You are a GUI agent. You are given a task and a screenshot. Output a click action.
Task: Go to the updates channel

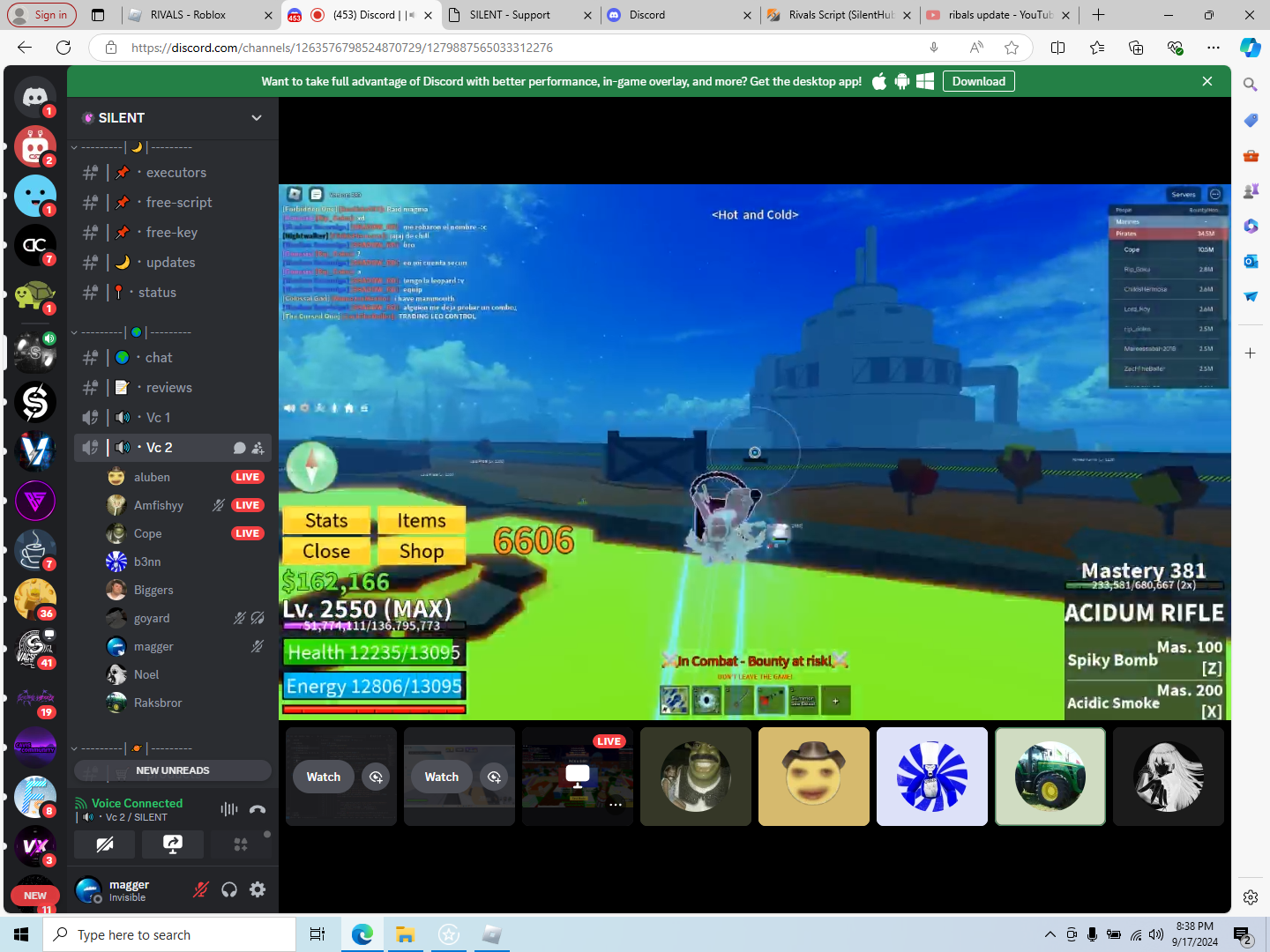tap(173, 263)
